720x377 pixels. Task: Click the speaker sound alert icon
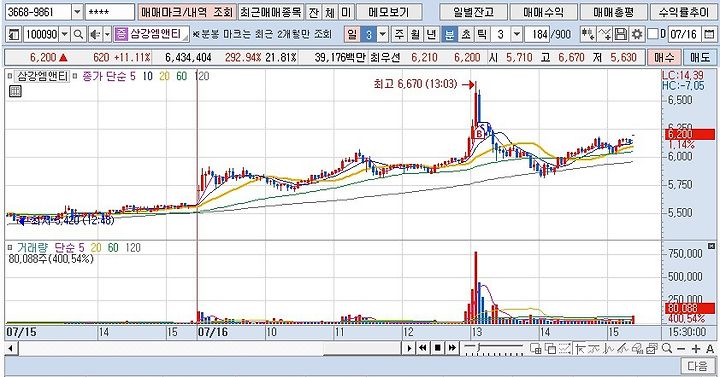pos(95,34)
